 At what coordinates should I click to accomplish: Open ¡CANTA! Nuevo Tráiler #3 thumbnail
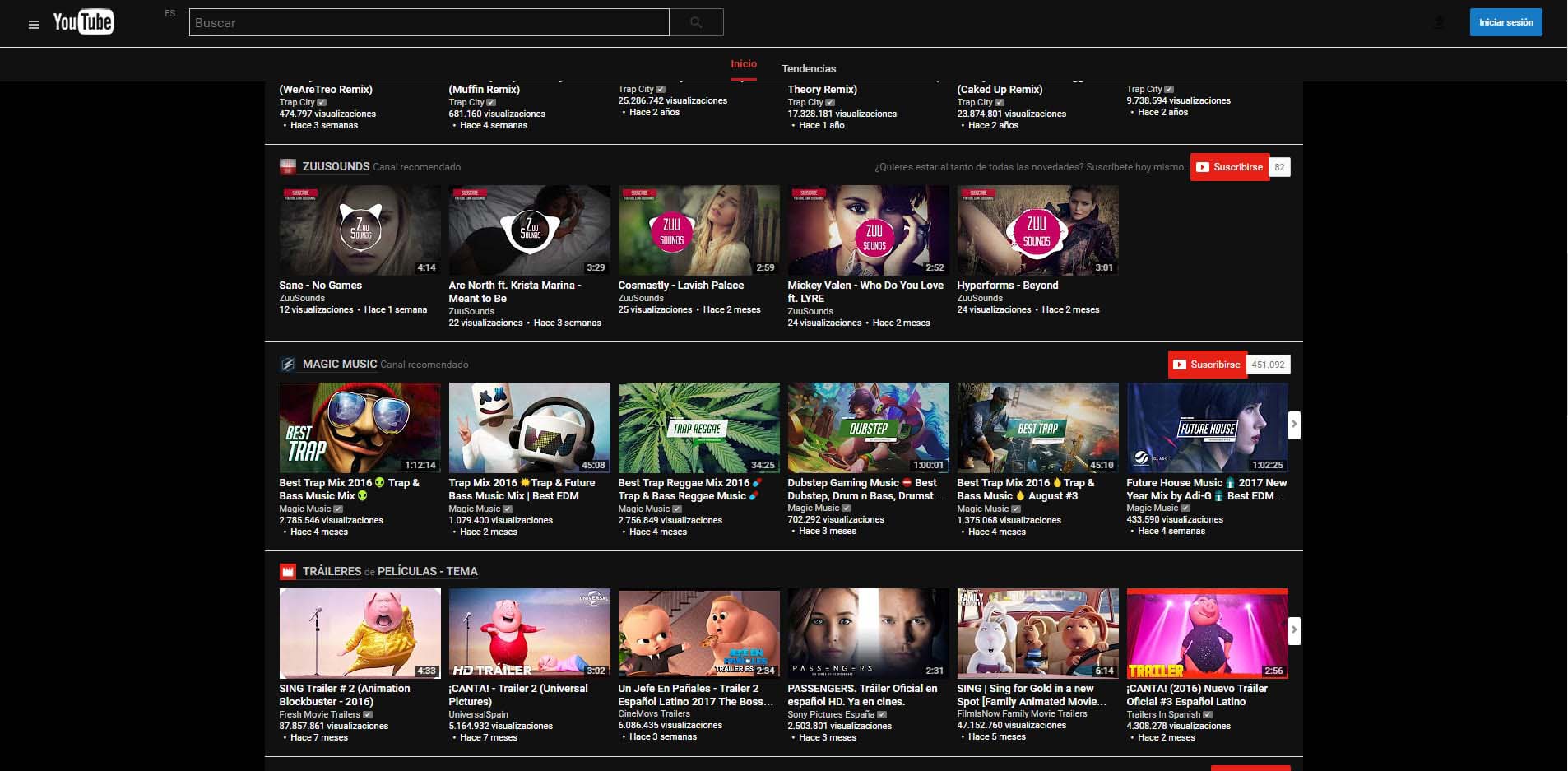click(x=1207, y=634)
